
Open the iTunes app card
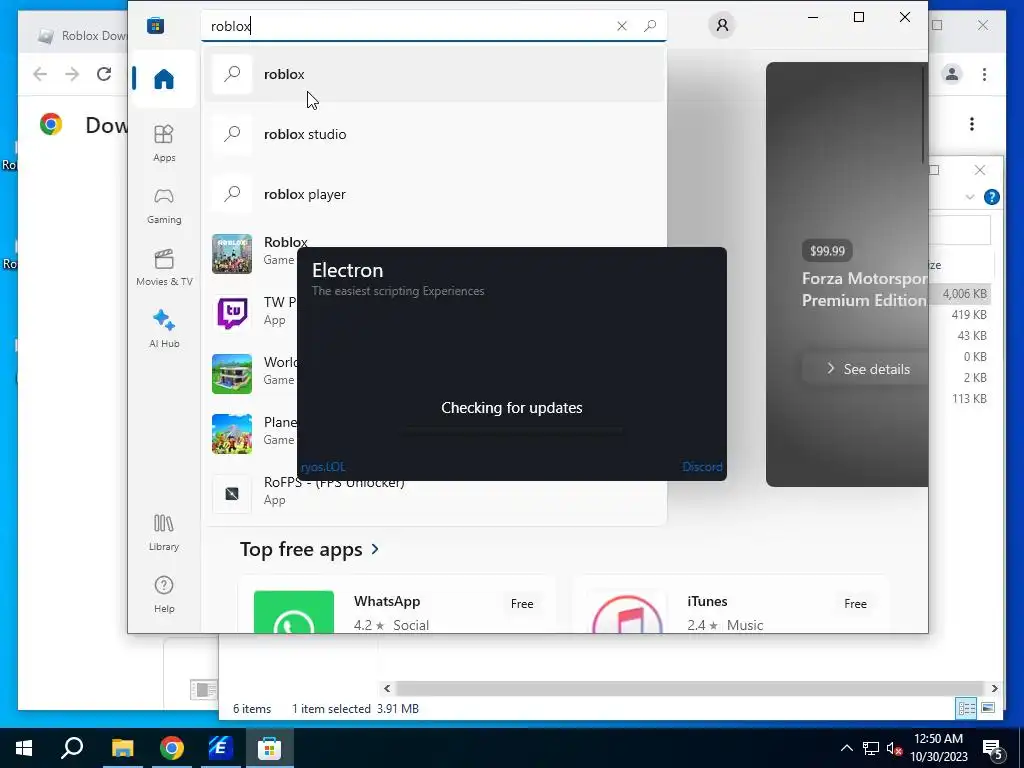[730, 604]
